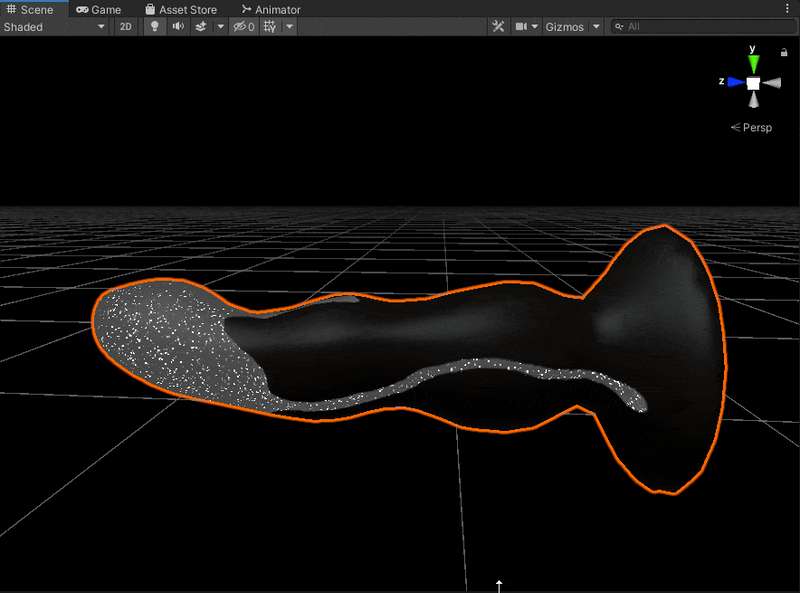Click the effects (skybox/fog) toggle icon
The width and height of the screenshot is (800, 593).
pos(201,27)
